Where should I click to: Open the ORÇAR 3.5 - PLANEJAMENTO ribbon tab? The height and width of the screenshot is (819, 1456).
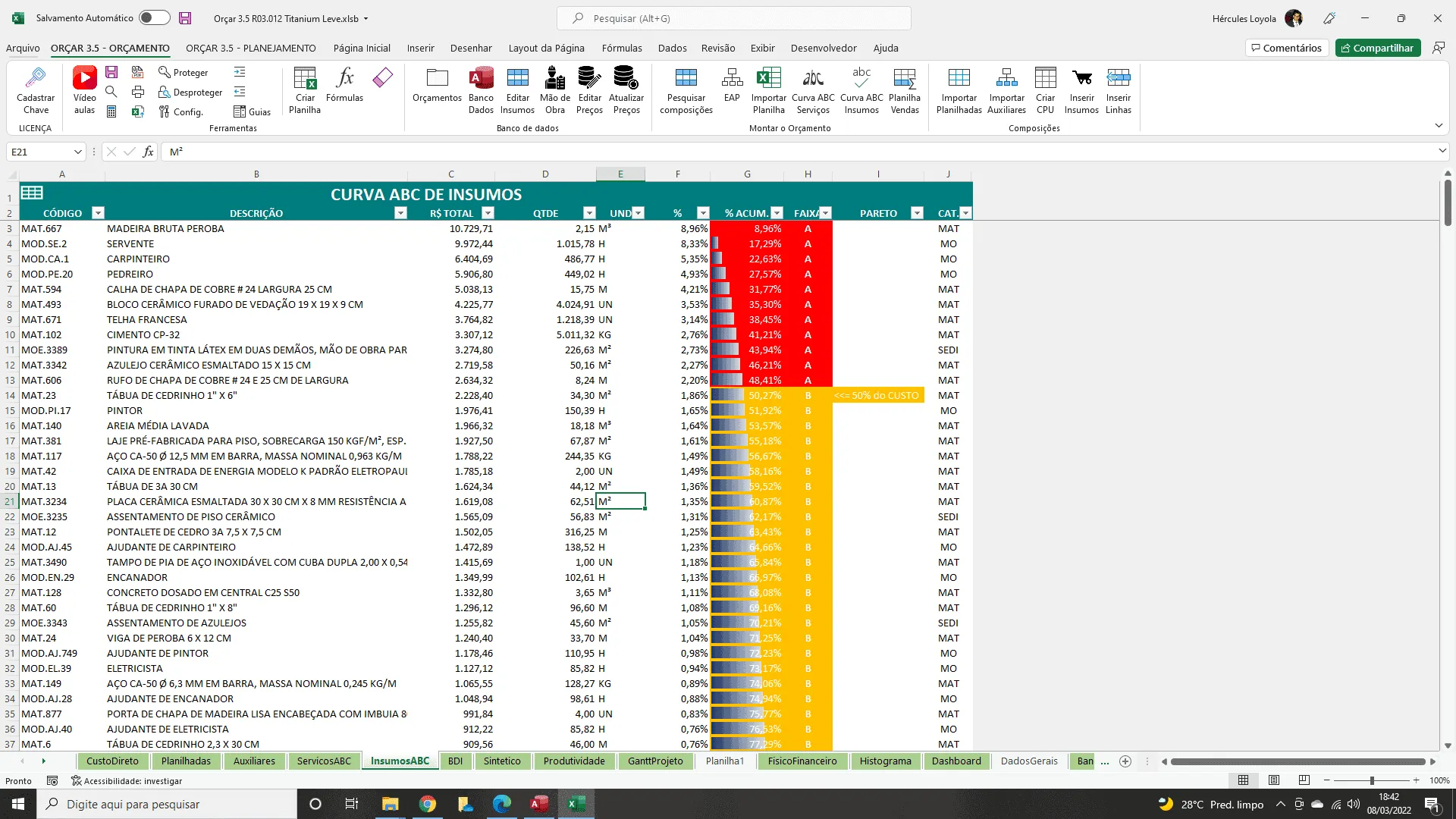click(251, 48)
